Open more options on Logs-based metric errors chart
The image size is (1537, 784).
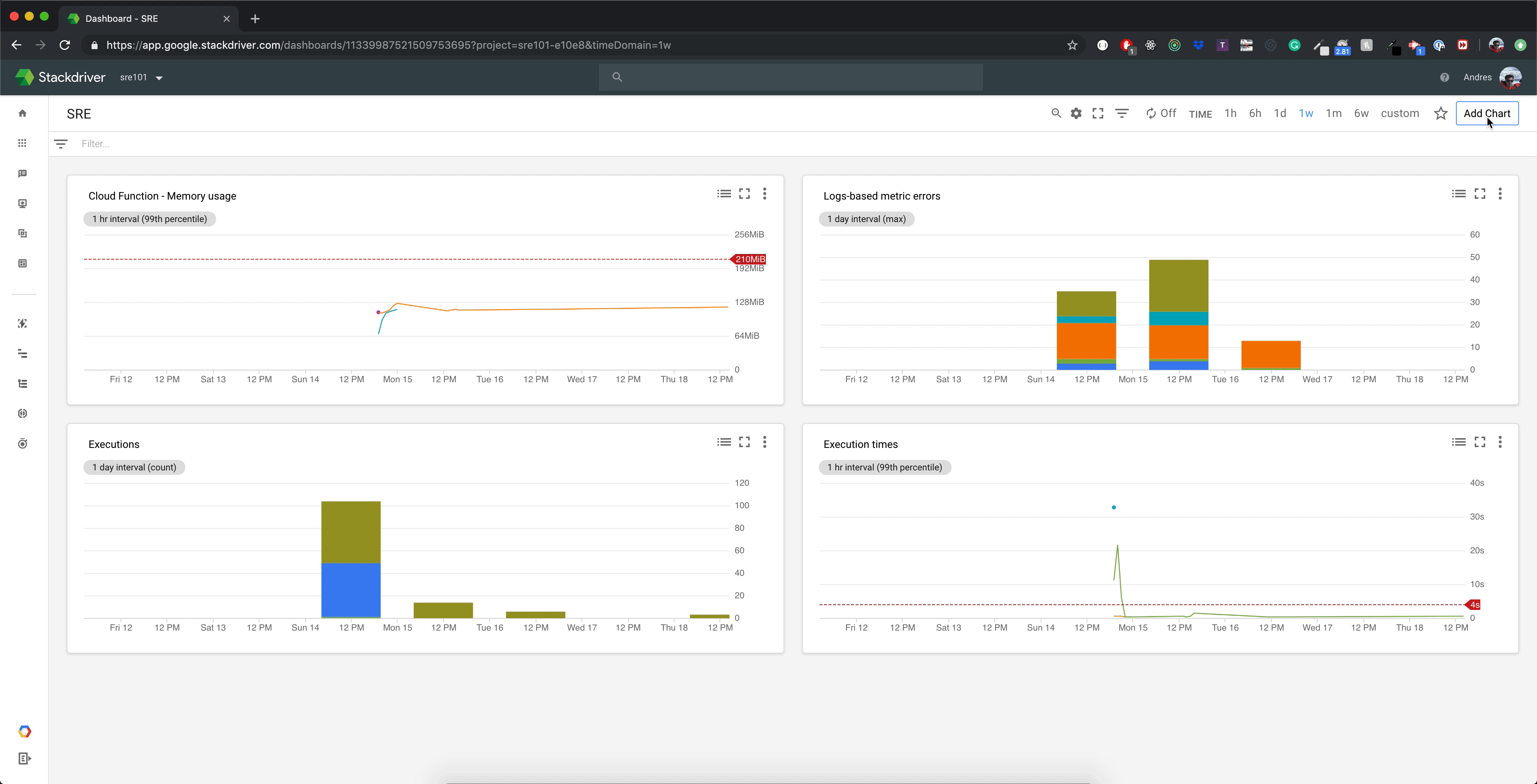[x=1500, y=194]
